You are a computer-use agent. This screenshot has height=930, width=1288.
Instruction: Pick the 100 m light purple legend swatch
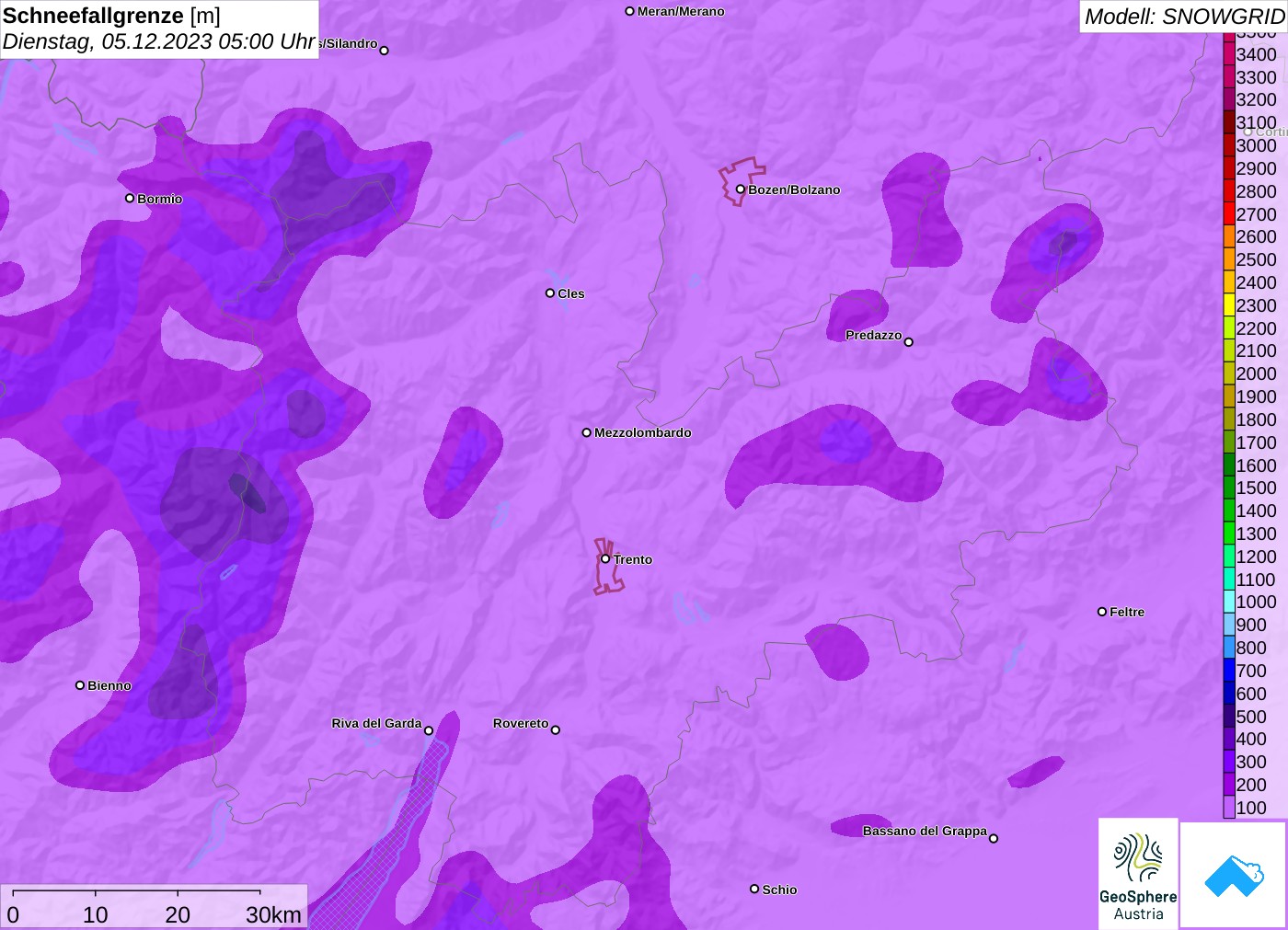coord(1229,808)
